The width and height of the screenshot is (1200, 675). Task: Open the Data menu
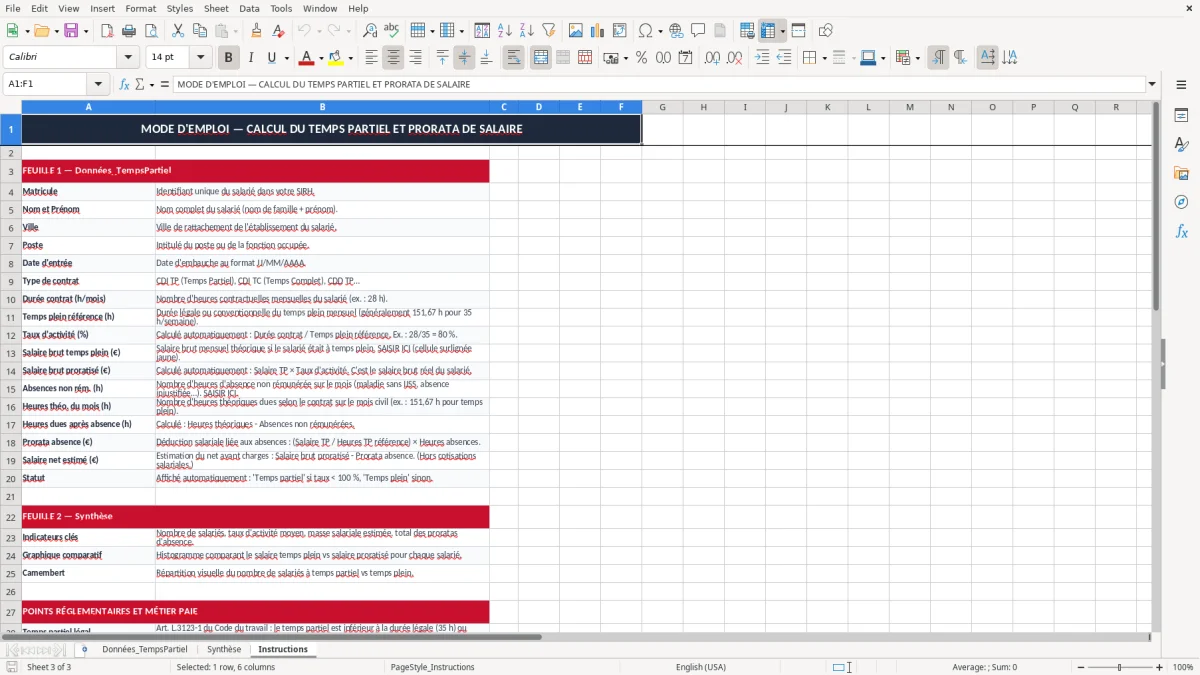click(x=249, y=8)
